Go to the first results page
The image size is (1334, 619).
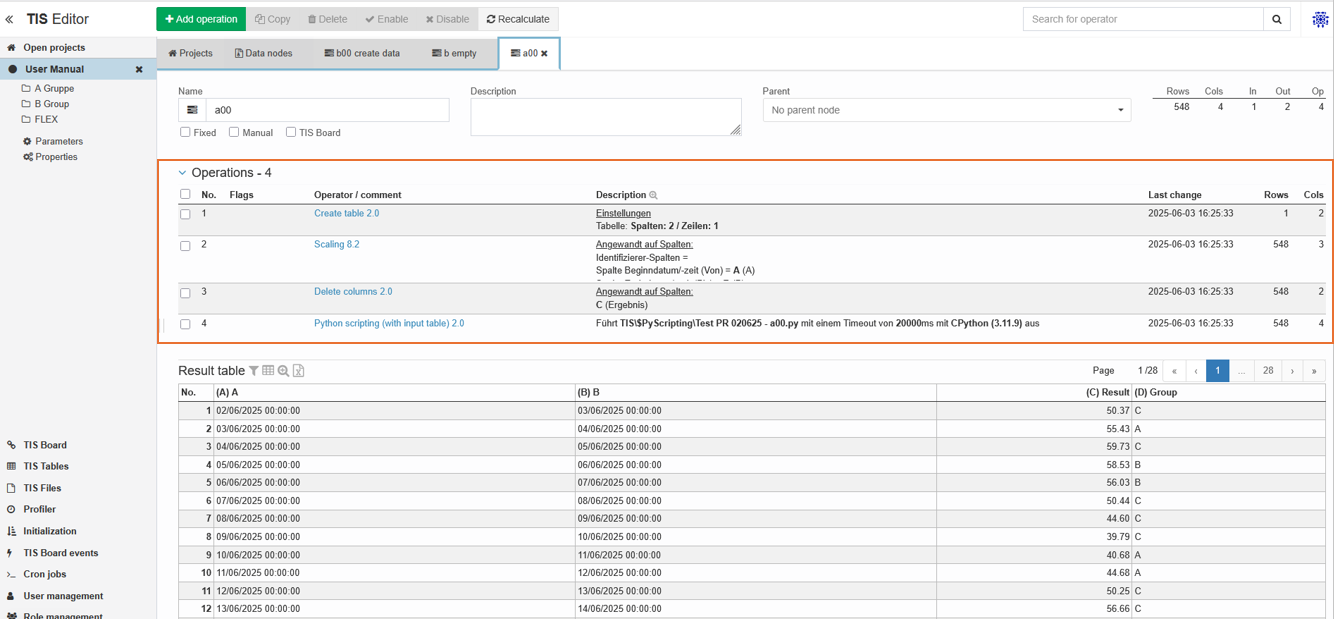point(1174,371)
